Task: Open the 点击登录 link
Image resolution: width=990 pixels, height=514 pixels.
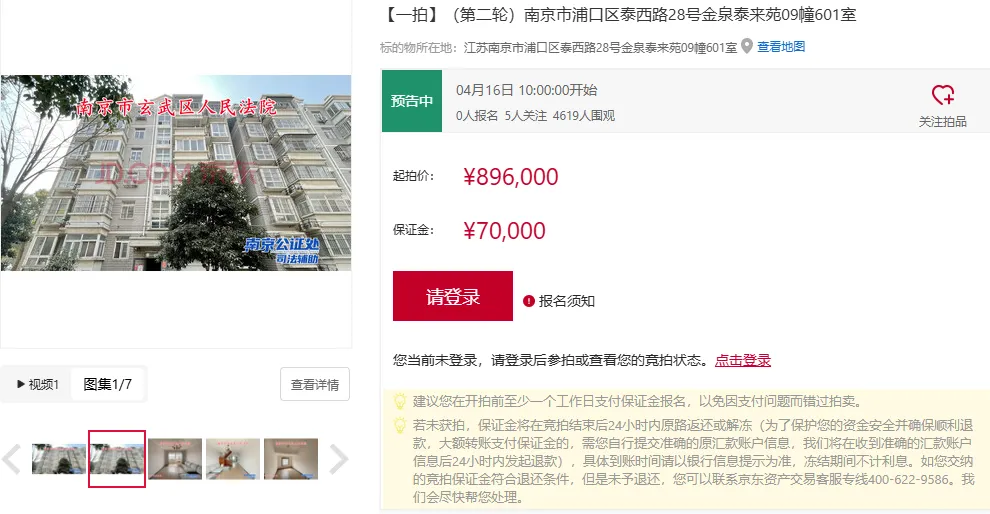Action: pyautogui.click(x=742, y=361)
